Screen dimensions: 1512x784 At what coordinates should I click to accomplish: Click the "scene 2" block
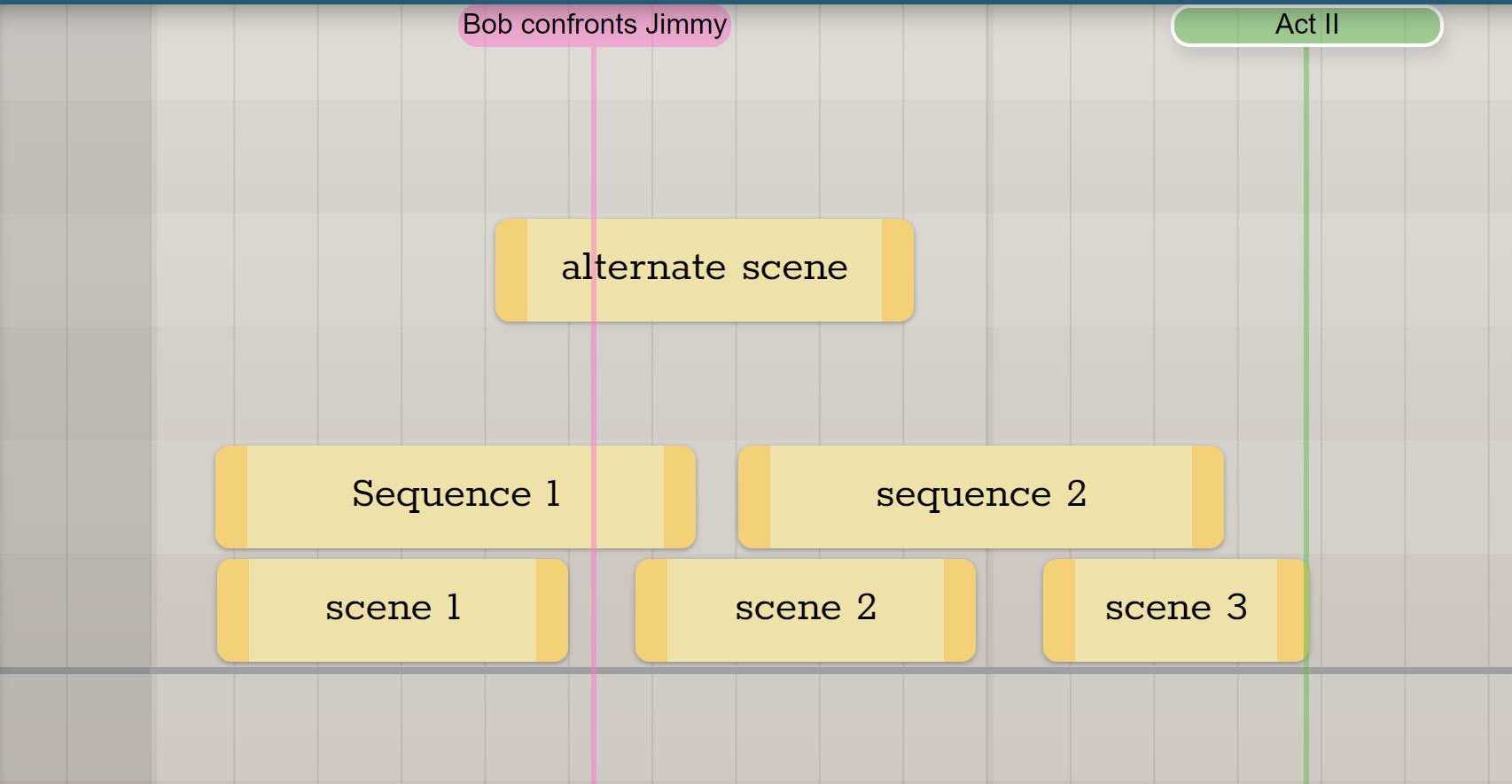pyautogui.click(x=805, y=609)
